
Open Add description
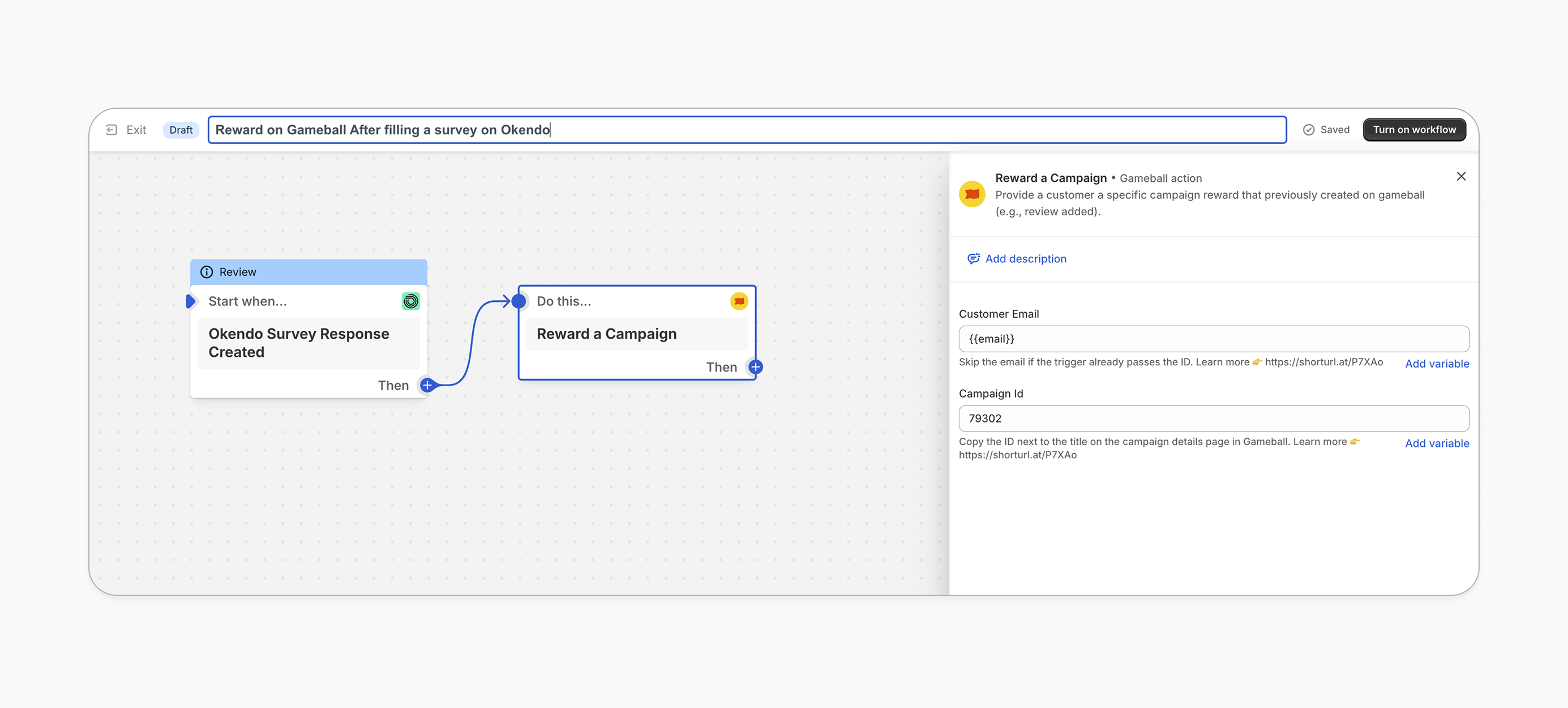[1026, 258]
